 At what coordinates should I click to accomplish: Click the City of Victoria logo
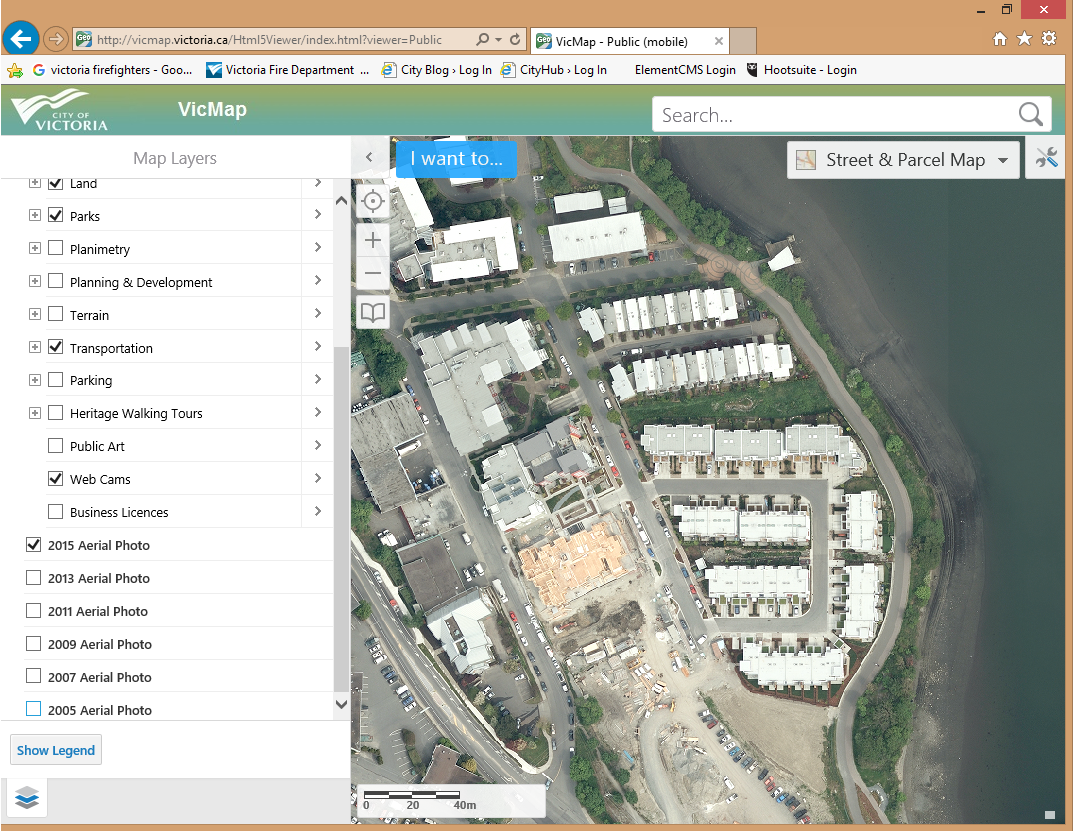(60, 111)
